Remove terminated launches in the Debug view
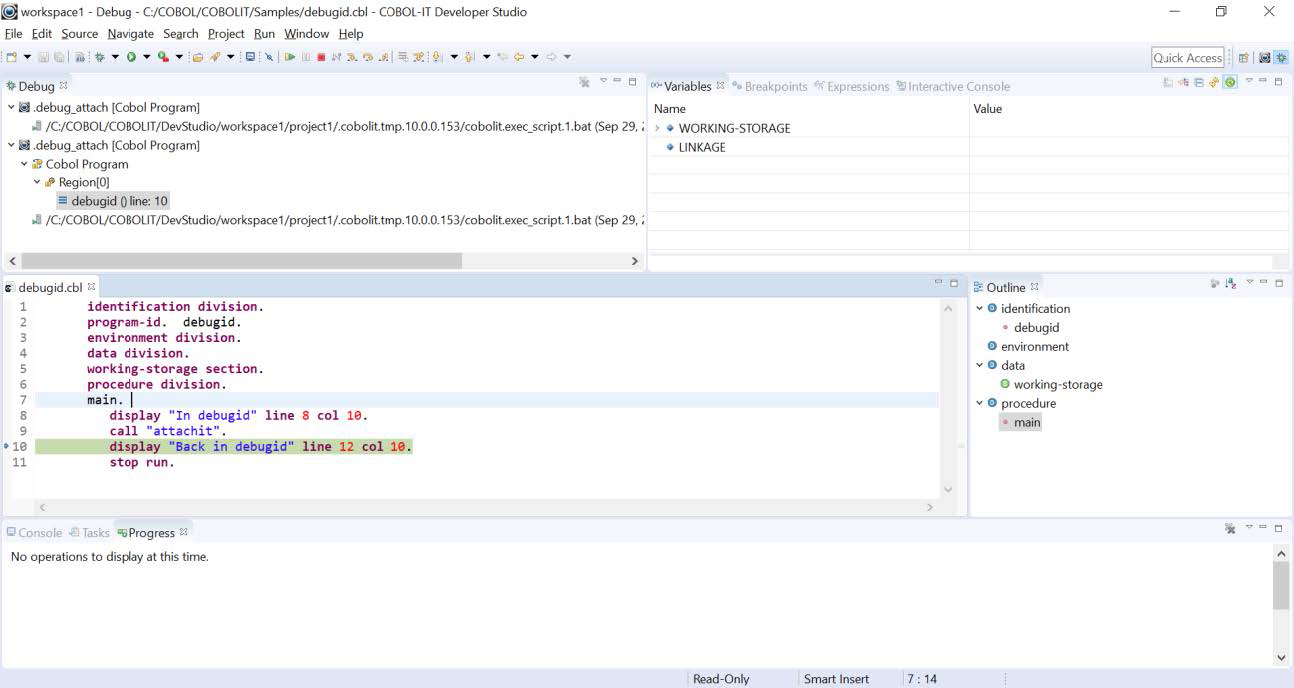This screenshot has height=688, width=1294. [x=584, y=83]
